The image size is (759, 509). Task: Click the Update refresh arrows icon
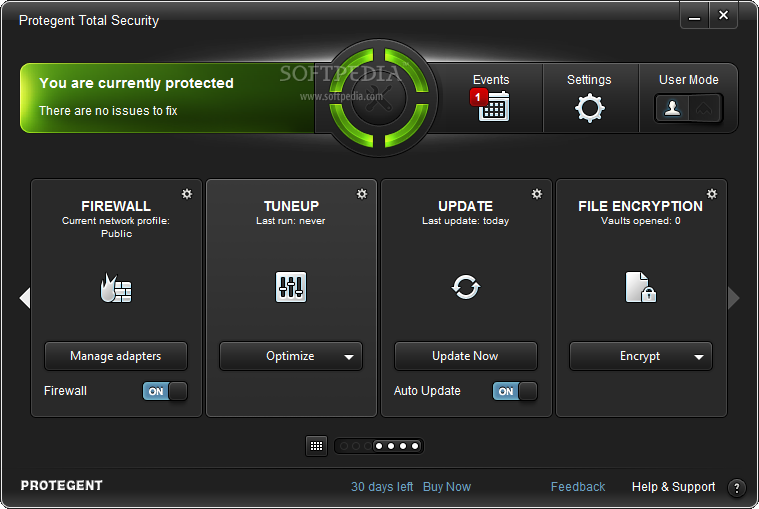coord(466,287)
